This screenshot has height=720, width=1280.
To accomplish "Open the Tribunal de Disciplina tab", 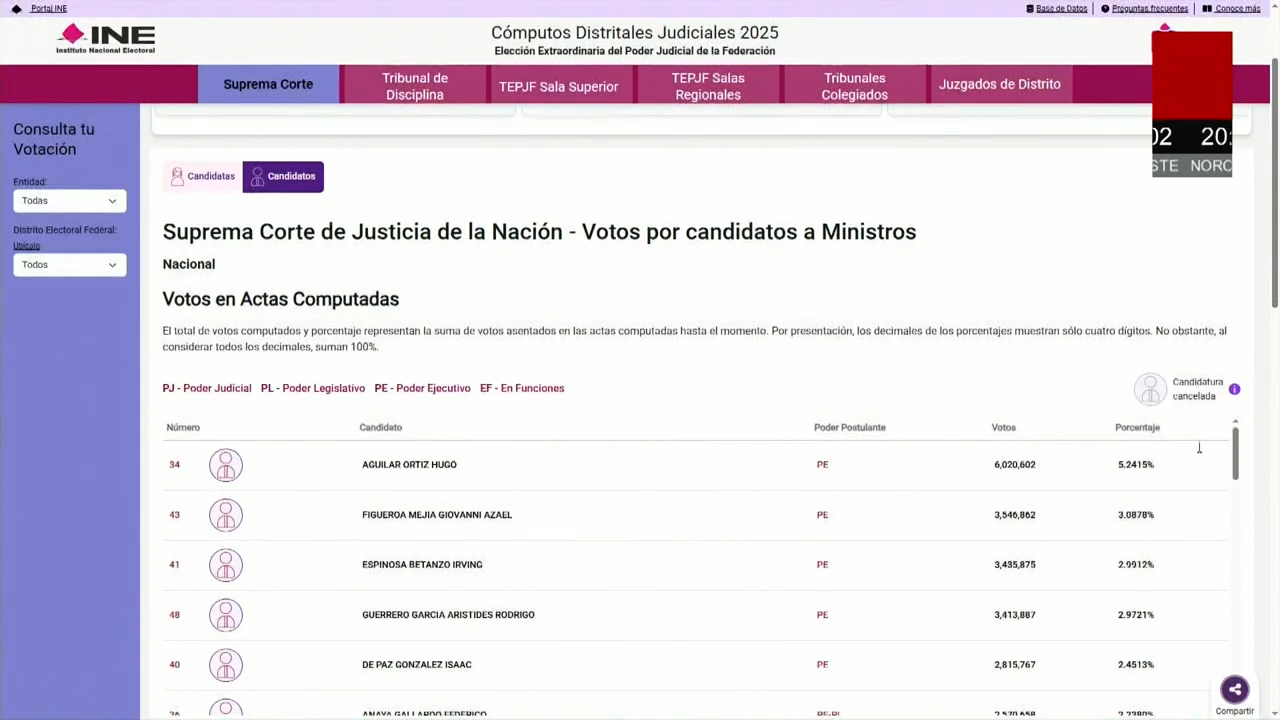I will 414,86.
